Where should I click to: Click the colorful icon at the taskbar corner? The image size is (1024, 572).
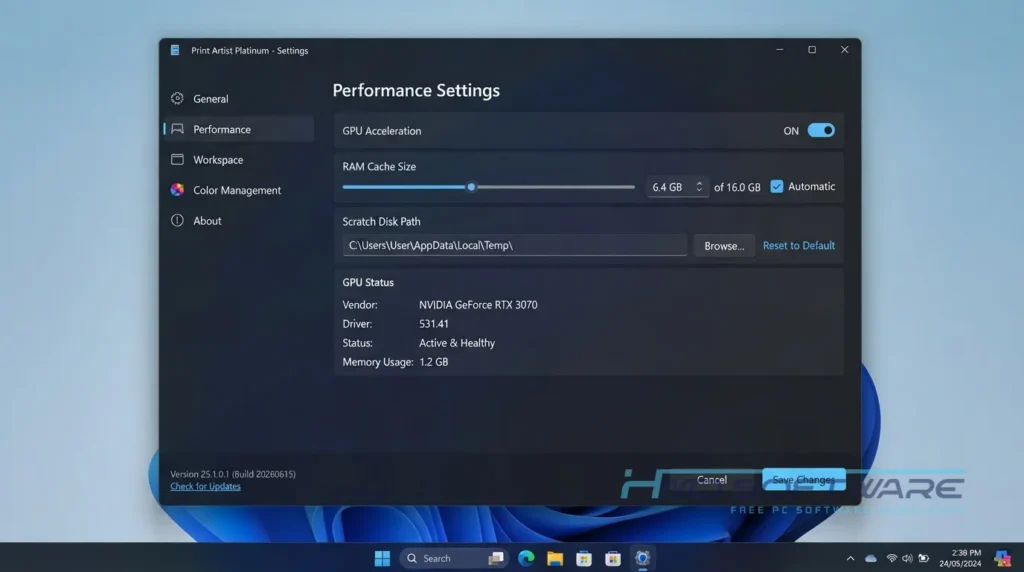tap(1002, 558)
